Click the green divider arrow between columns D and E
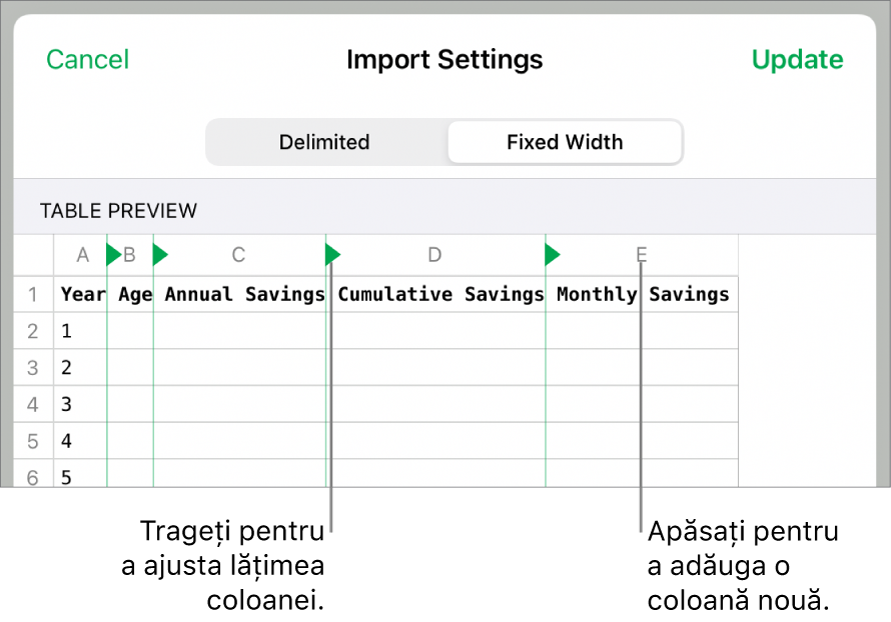 coord(552,256)
